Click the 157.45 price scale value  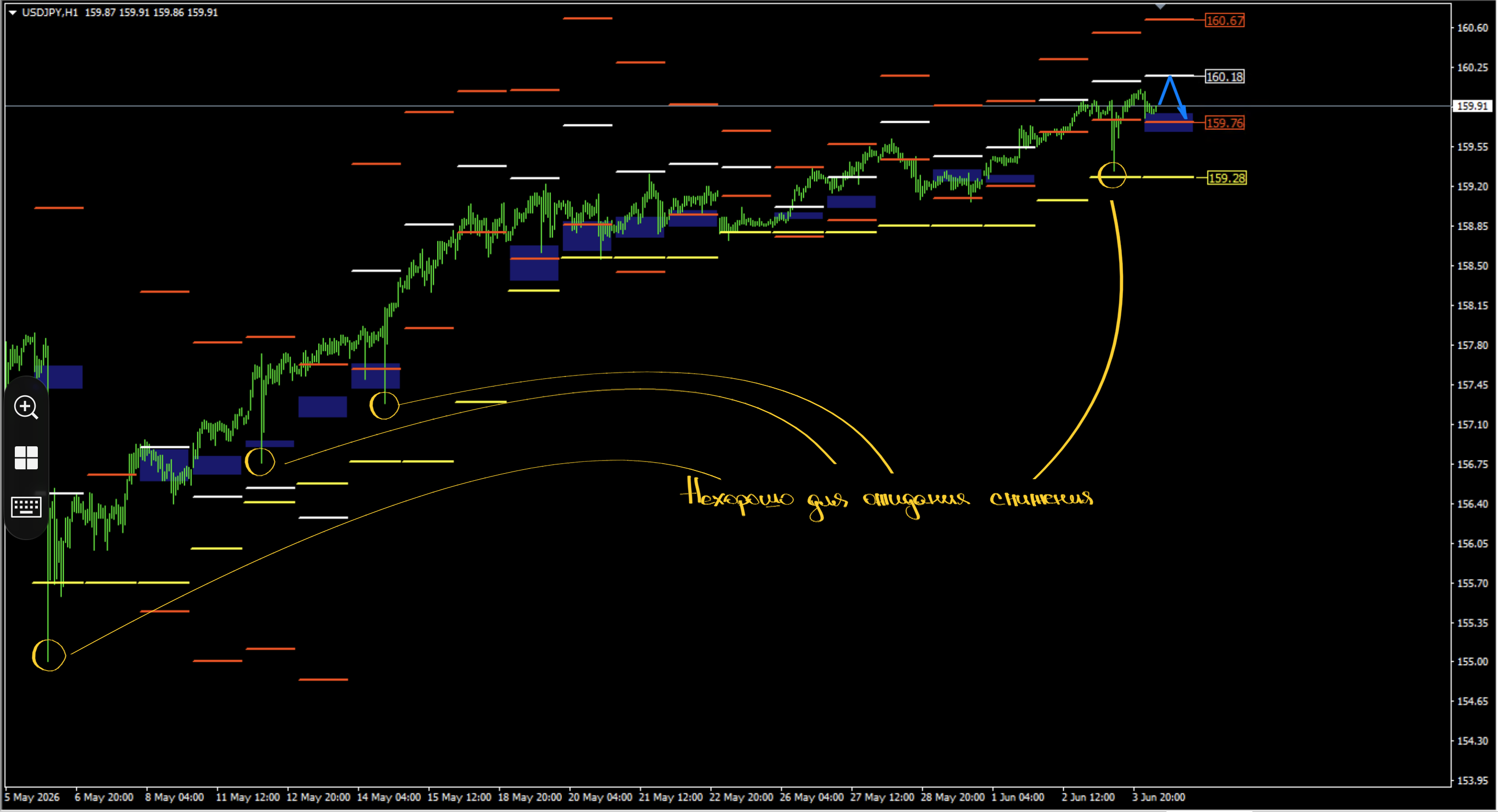click(x=1472, y=384)
